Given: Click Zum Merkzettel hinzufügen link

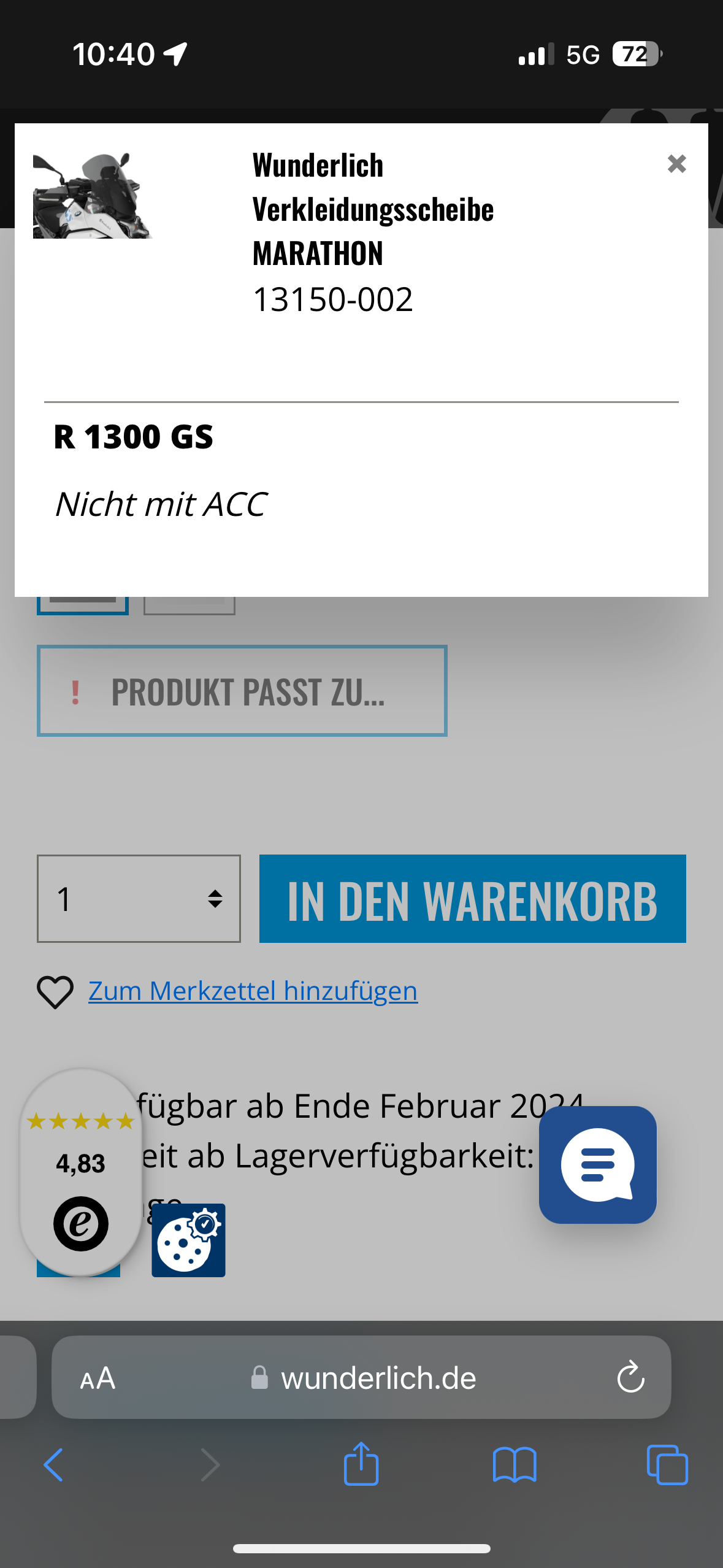Looking at the screenshot, I should 253,991.
